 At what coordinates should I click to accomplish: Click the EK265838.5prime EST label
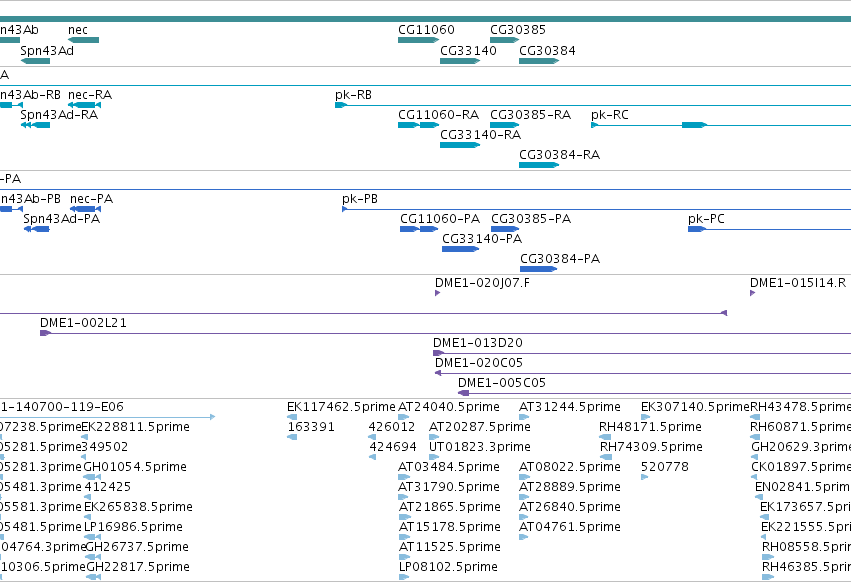coord(138,508)
